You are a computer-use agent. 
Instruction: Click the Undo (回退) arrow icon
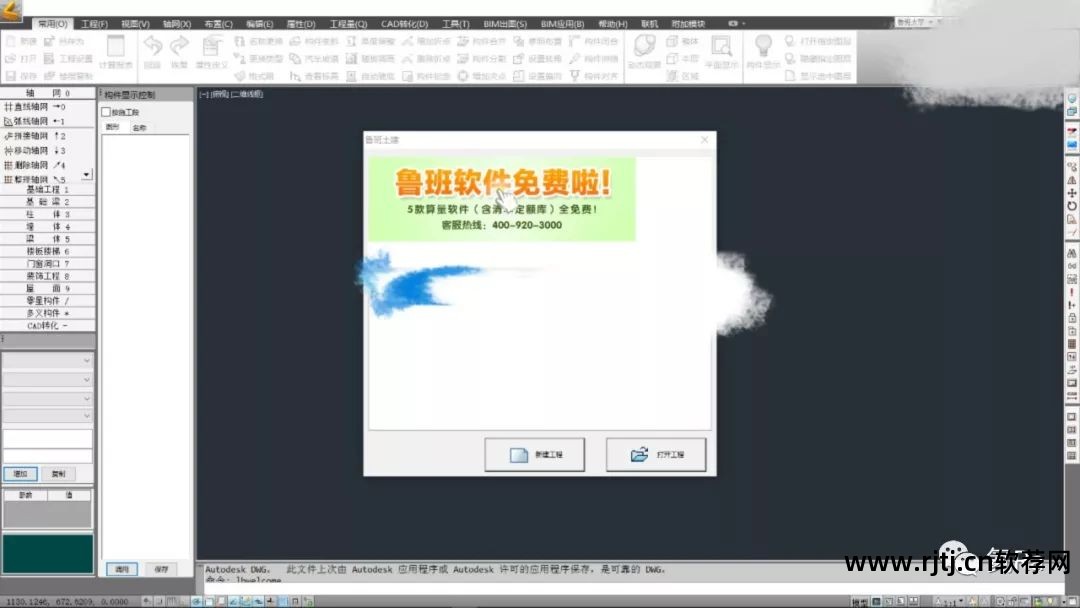152,47
